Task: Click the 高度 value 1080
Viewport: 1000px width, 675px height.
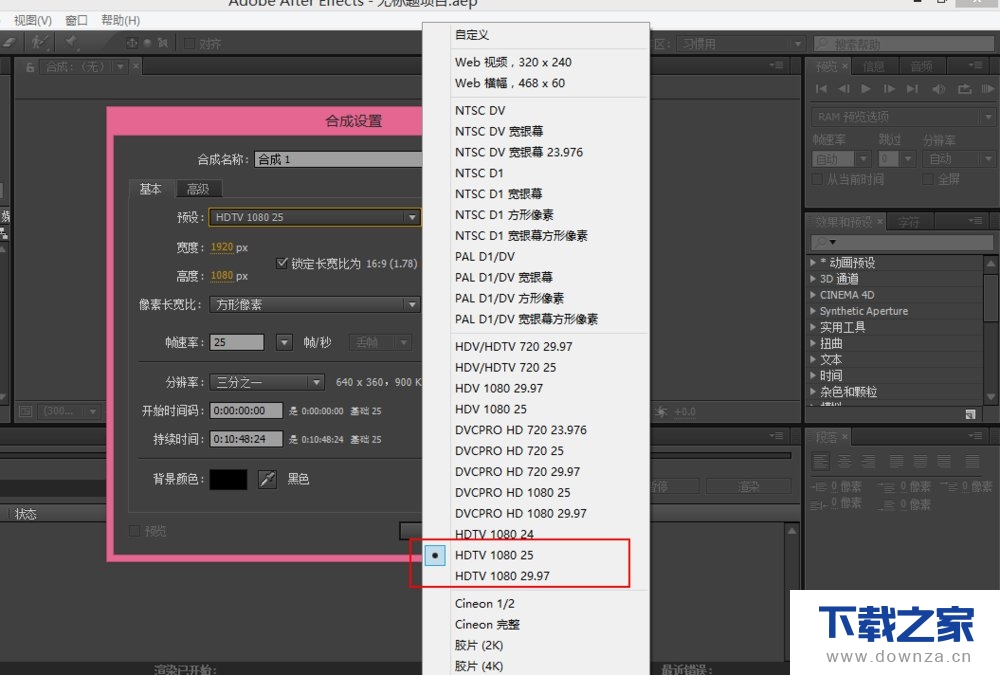Action: pyautogui.click(x=221, y=276)
